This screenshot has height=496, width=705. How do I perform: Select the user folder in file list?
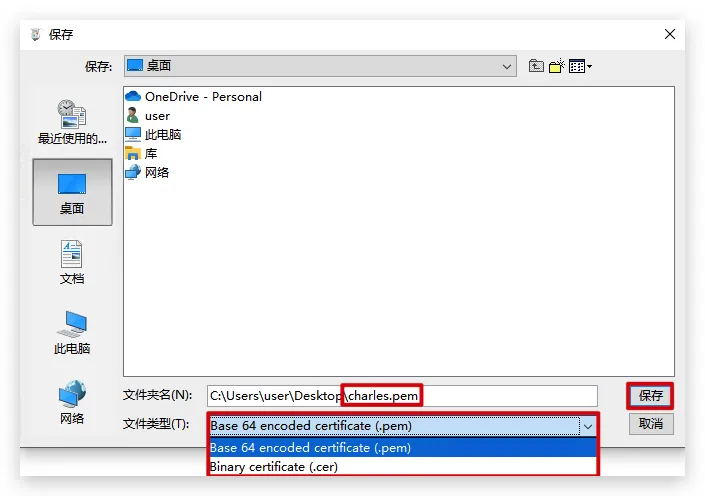[x=157, y=116]
